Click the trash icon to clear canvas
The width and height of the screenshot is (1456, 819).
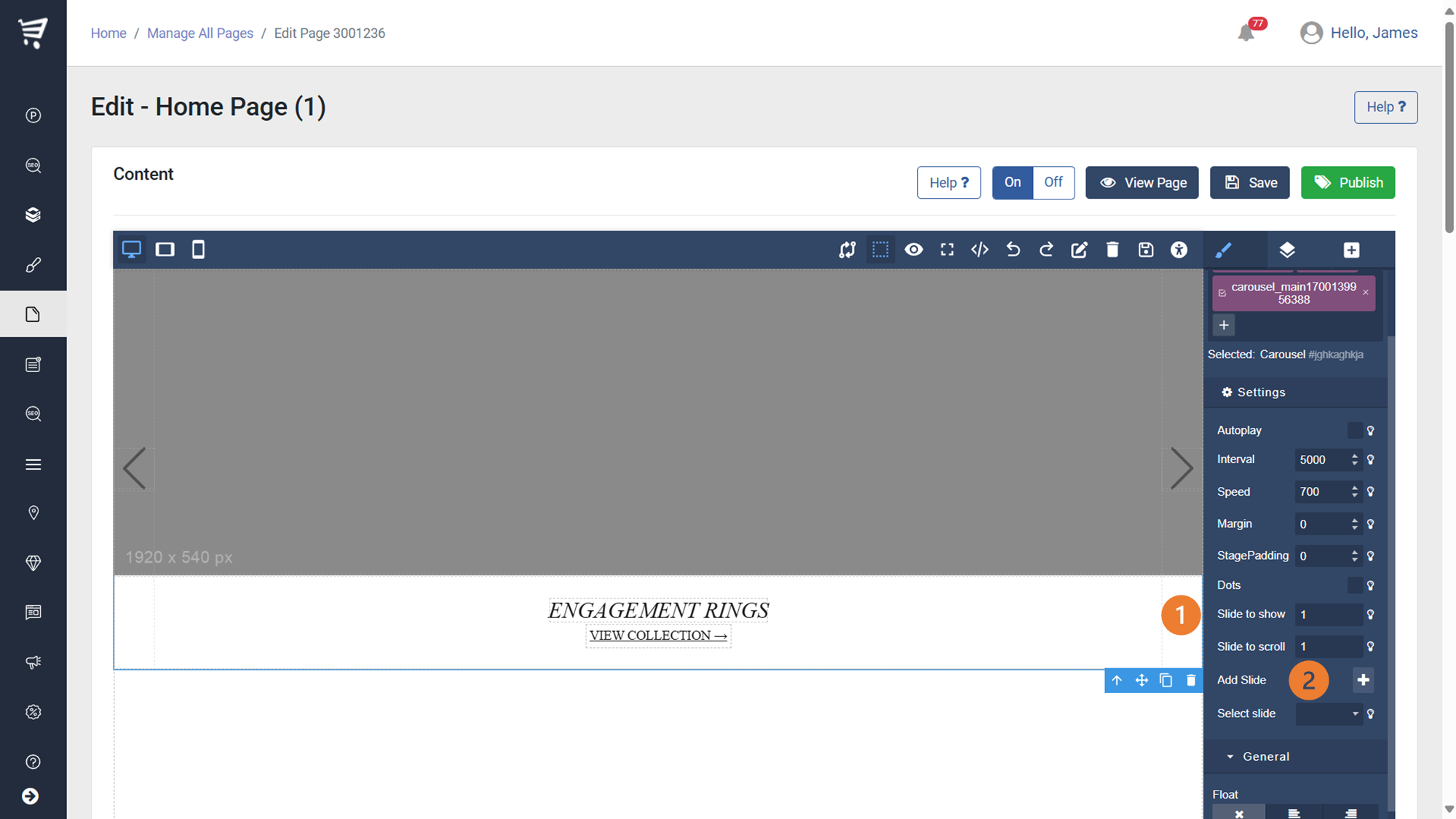tap(1112, 250)
